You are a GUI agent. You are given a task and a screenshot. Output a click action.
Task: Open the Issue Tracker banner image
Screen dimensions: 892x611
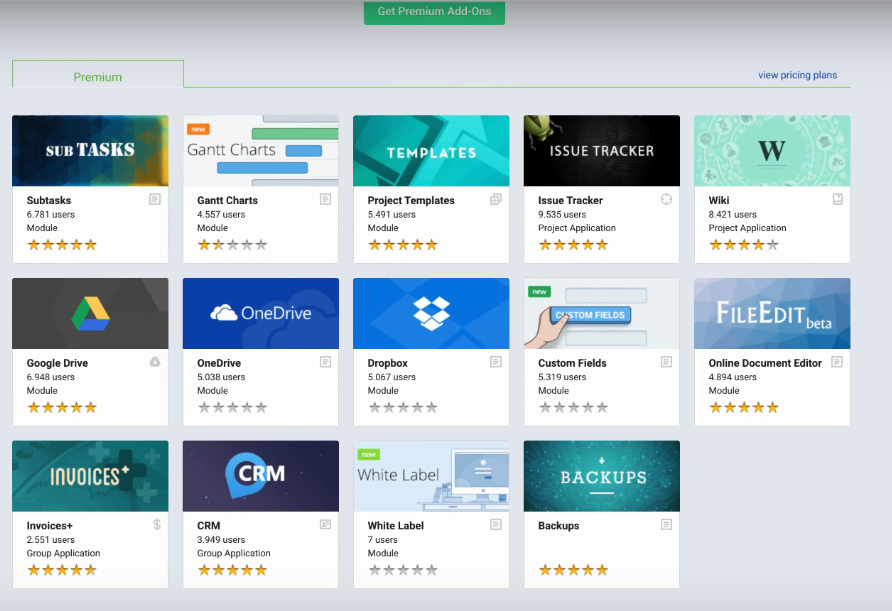click(602, 151)
